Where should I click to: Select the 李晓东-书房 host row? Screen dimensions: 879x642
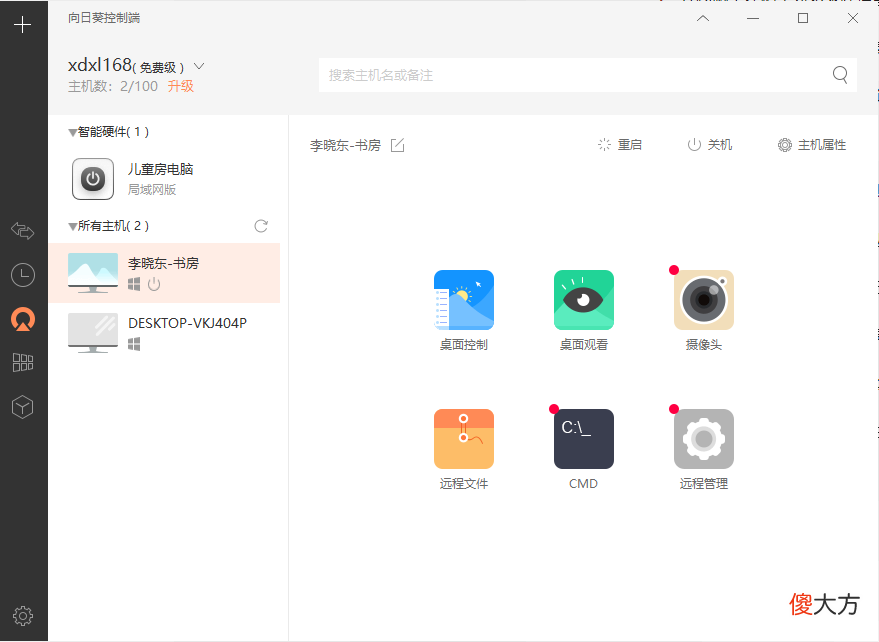[x=164, y=273]
